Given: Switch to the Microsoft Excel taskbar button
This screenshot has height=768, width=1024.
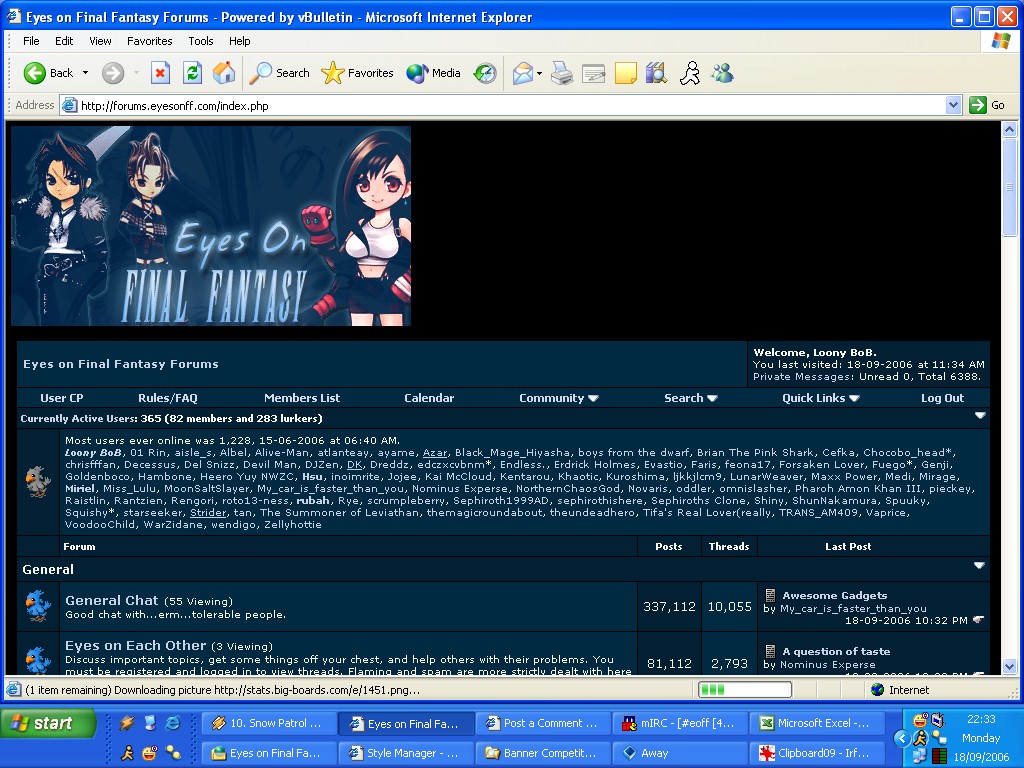Looking at the screenshot, I should click(816, 723).
